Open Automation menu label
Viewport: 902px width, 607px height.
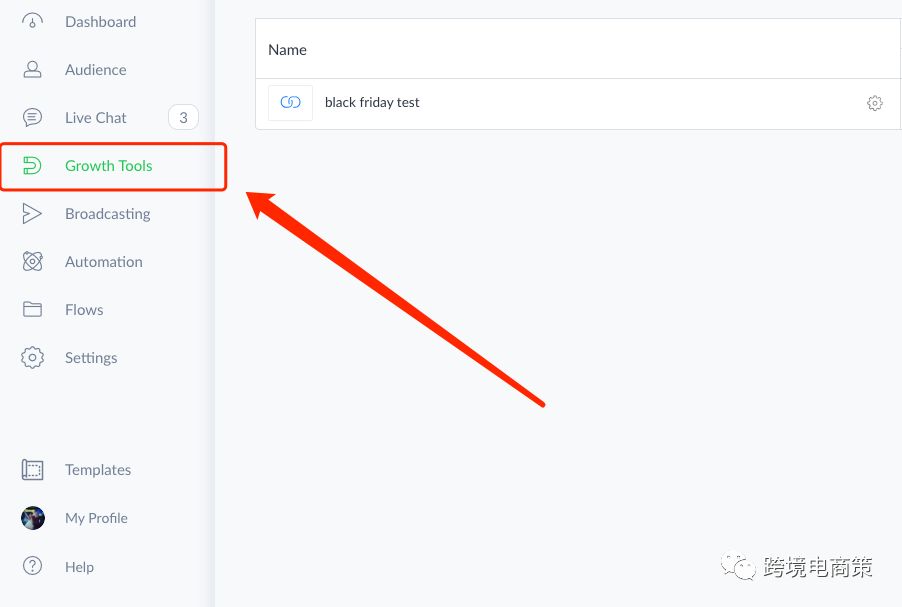point(104,262)
